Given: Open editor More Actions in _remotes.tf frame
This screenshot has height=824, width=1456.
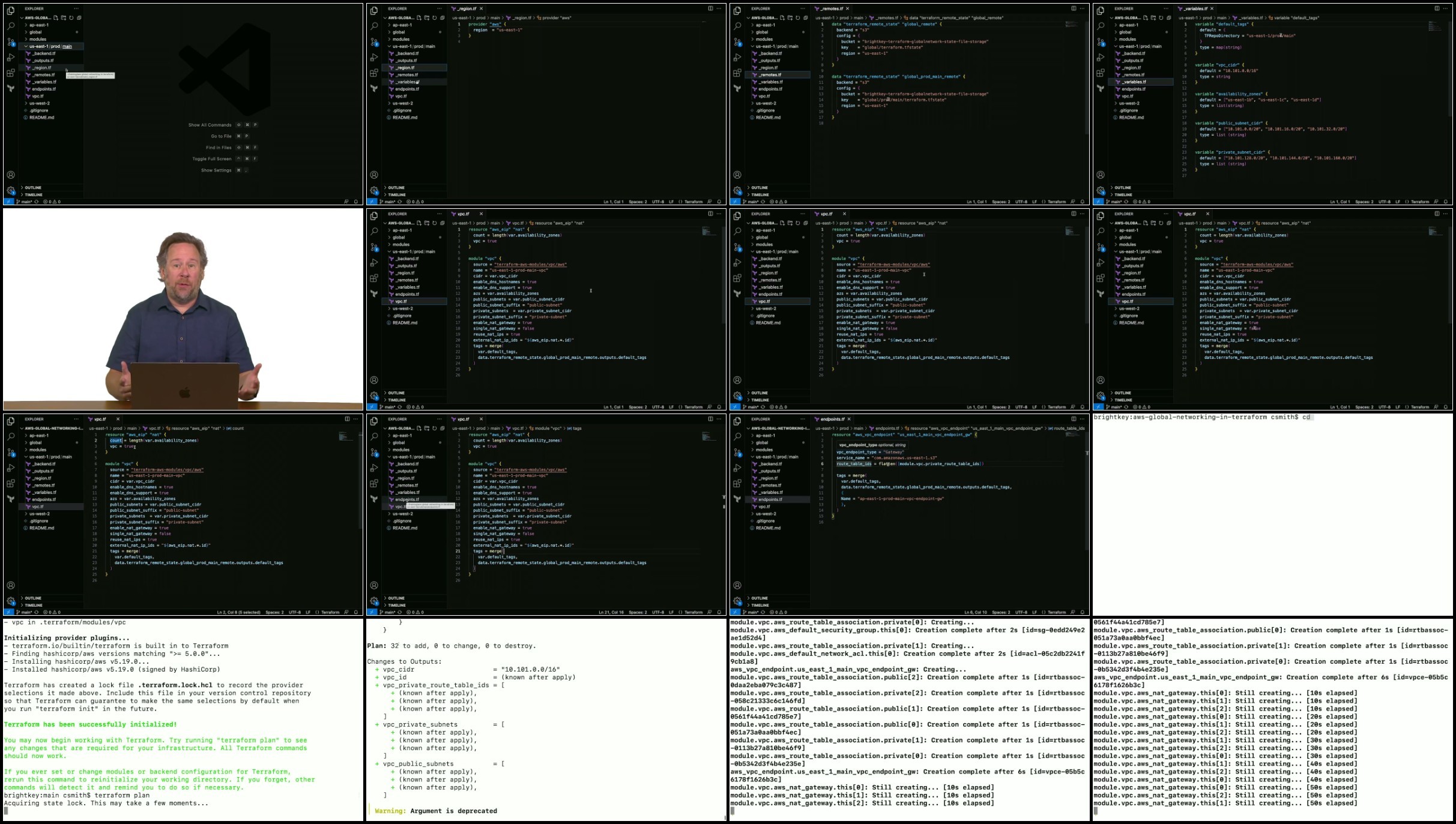Looking at the screenshot, I should [1082, 8].
